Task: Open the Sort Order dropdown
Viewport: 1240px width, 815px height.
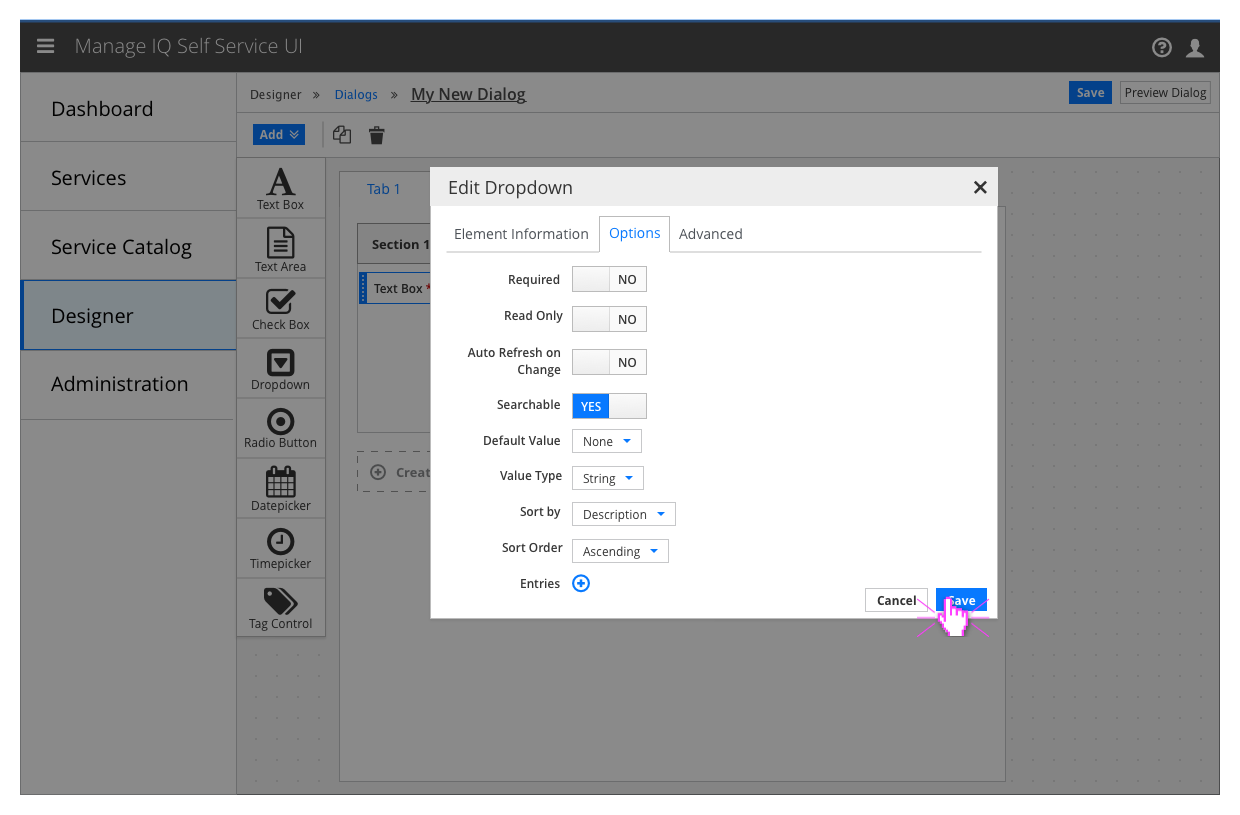Action: (620, 551)
